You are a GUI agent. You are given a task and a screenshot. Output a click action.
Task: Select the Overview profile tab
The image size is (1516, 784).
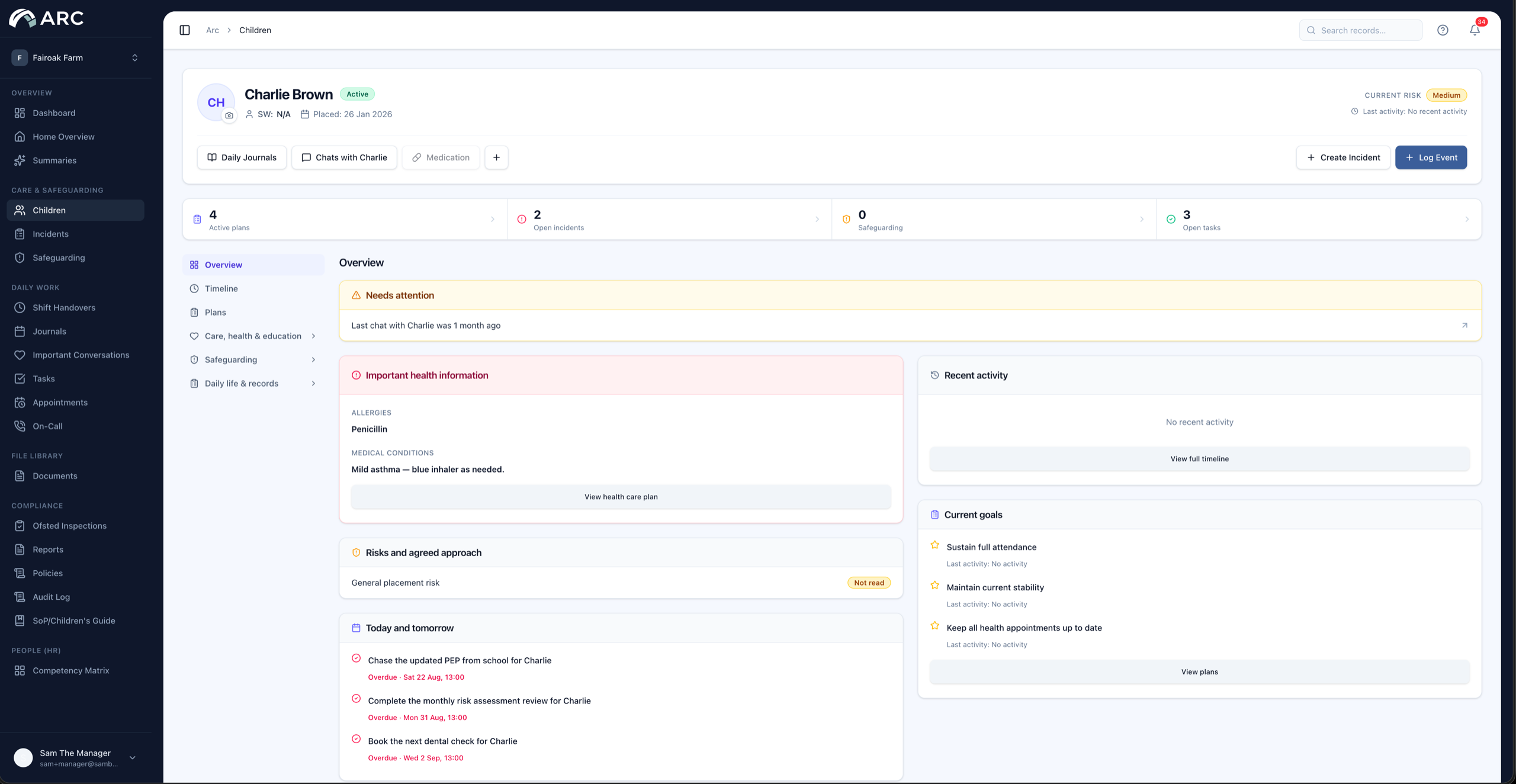pos(253,265)
